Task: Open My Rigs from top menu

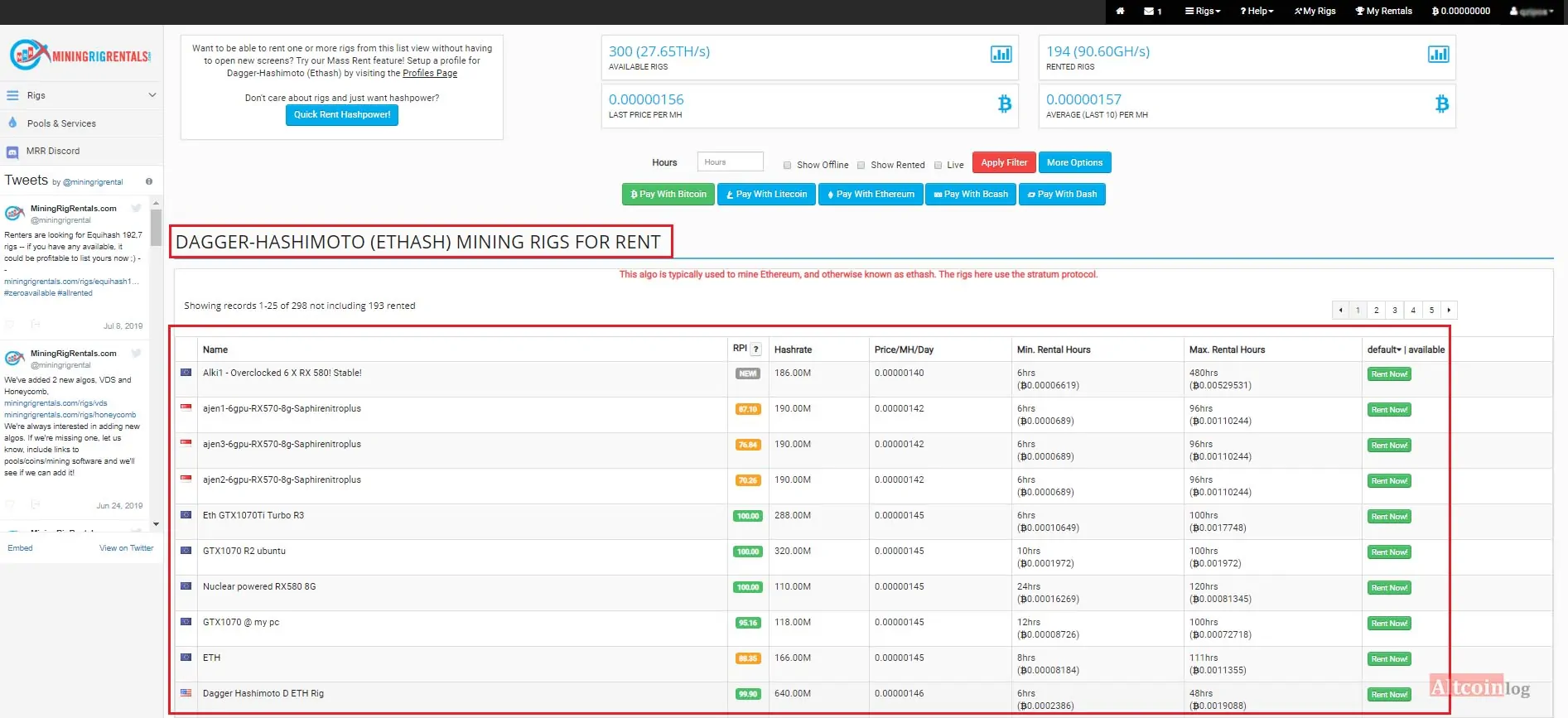Action: 1315,11
